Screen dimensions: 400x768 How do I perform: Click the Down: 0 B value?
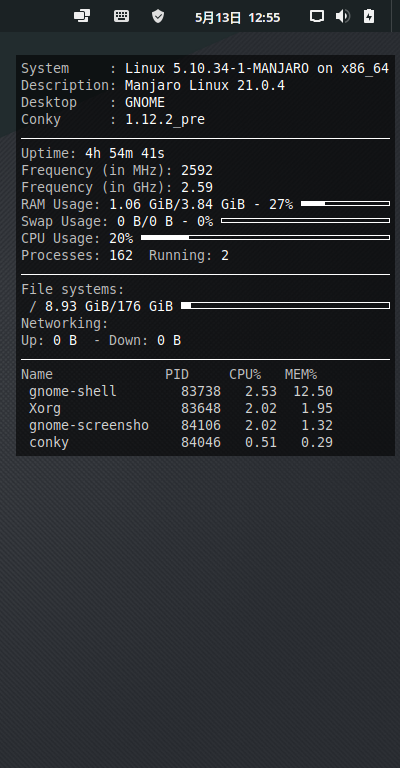click(169, 340)
